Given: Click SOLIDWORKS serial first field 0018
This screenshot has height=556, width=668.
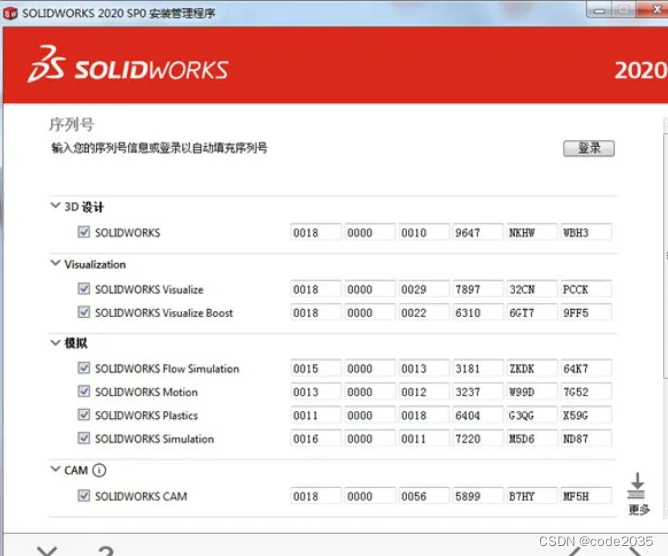Looking at the screenshot, I should 316,233.
